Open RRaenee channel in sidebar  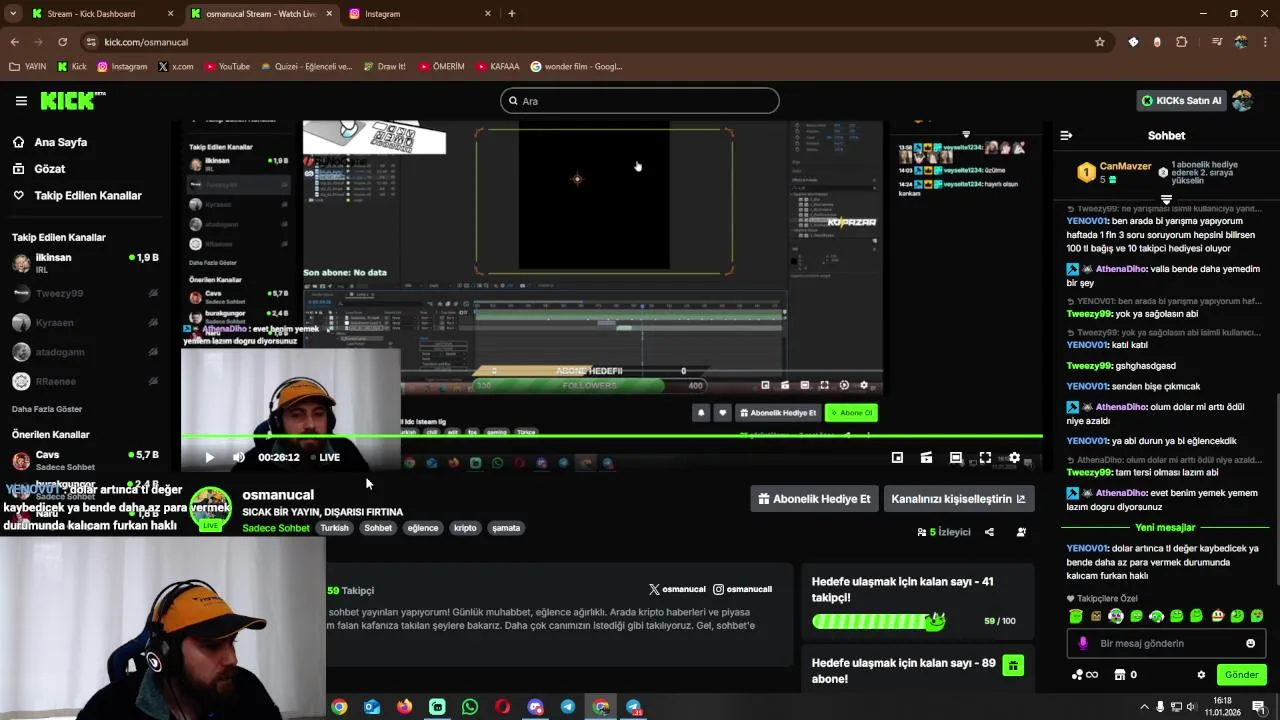tap(85, 381)
